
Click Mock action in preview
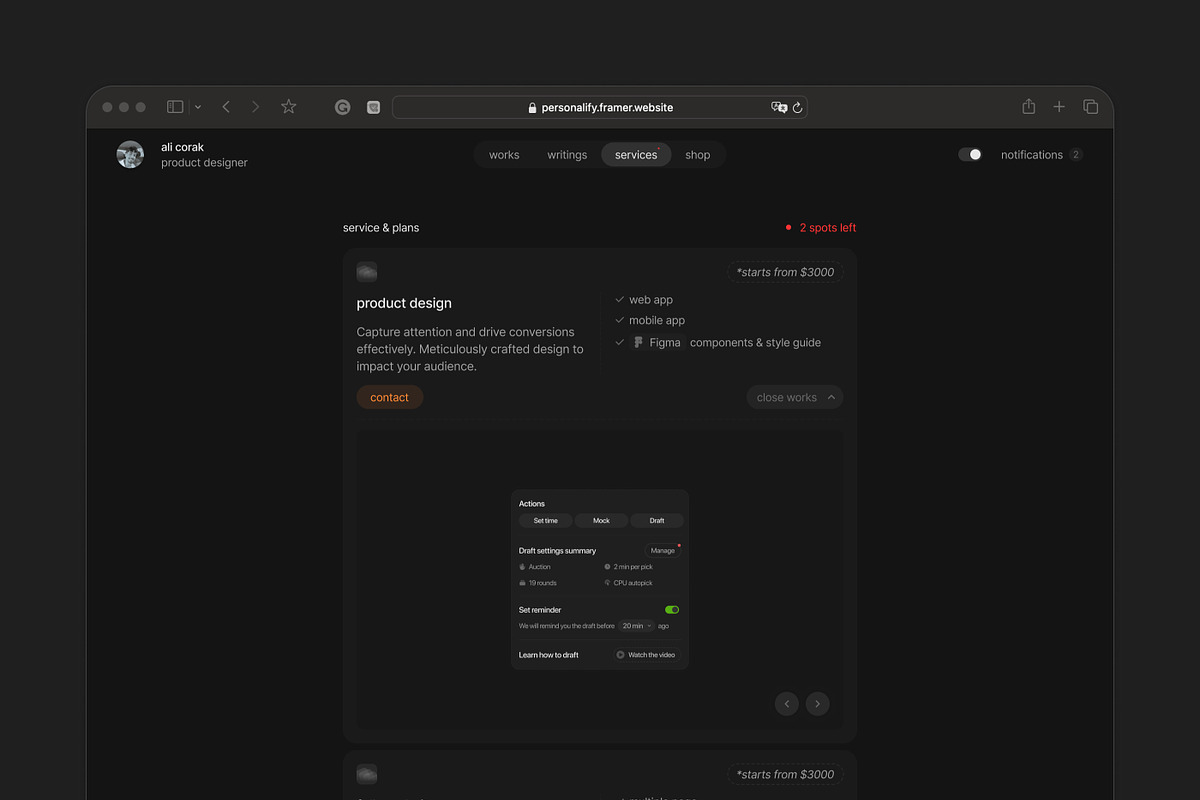(601, 521)
